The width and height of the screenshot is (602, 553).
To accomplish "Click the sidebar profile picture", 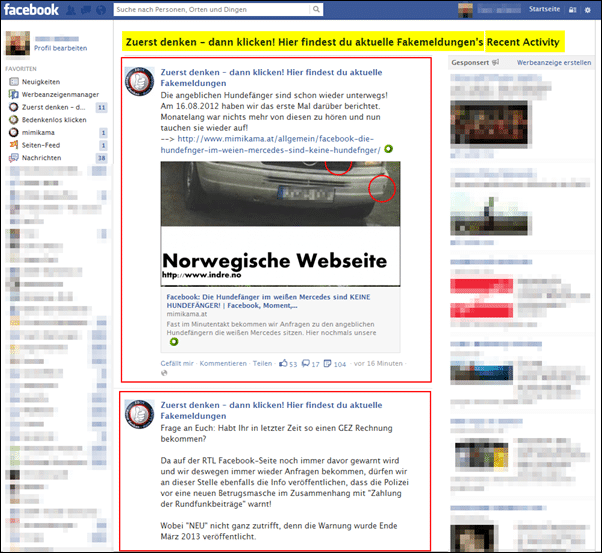I will tap(17, 43).
